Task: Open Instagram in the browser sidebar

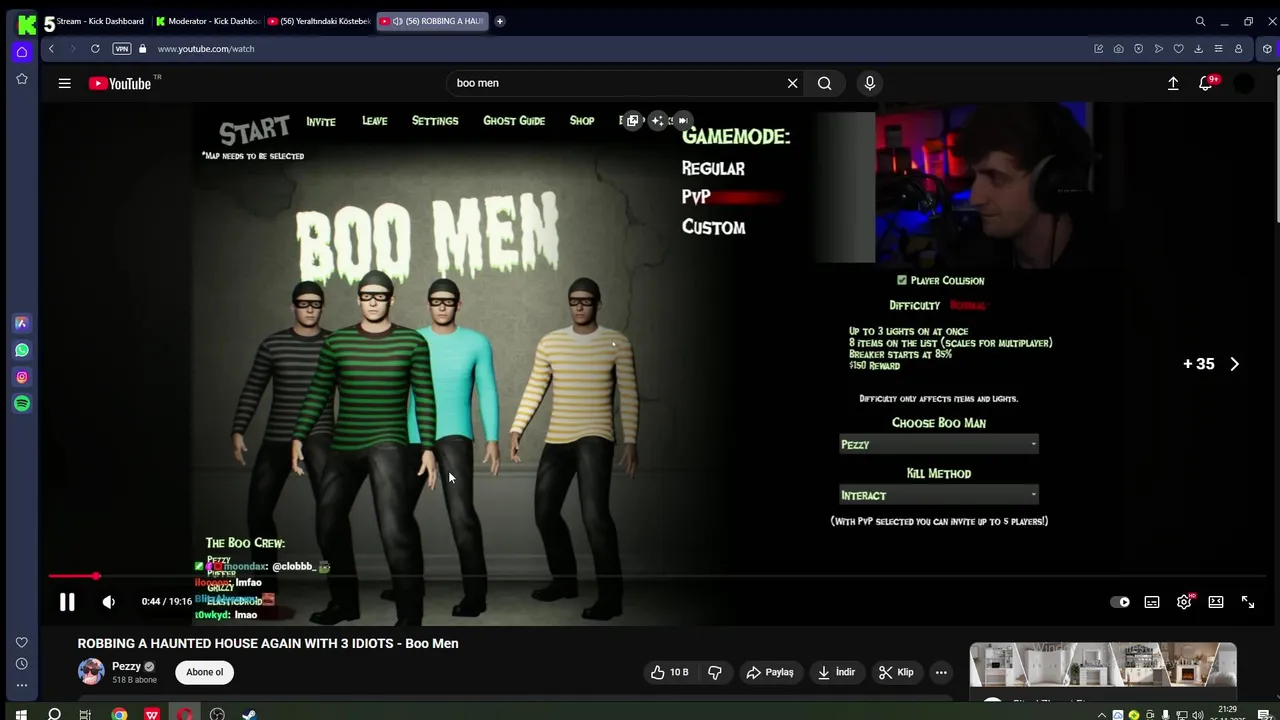Action: (x=21, y=377)
